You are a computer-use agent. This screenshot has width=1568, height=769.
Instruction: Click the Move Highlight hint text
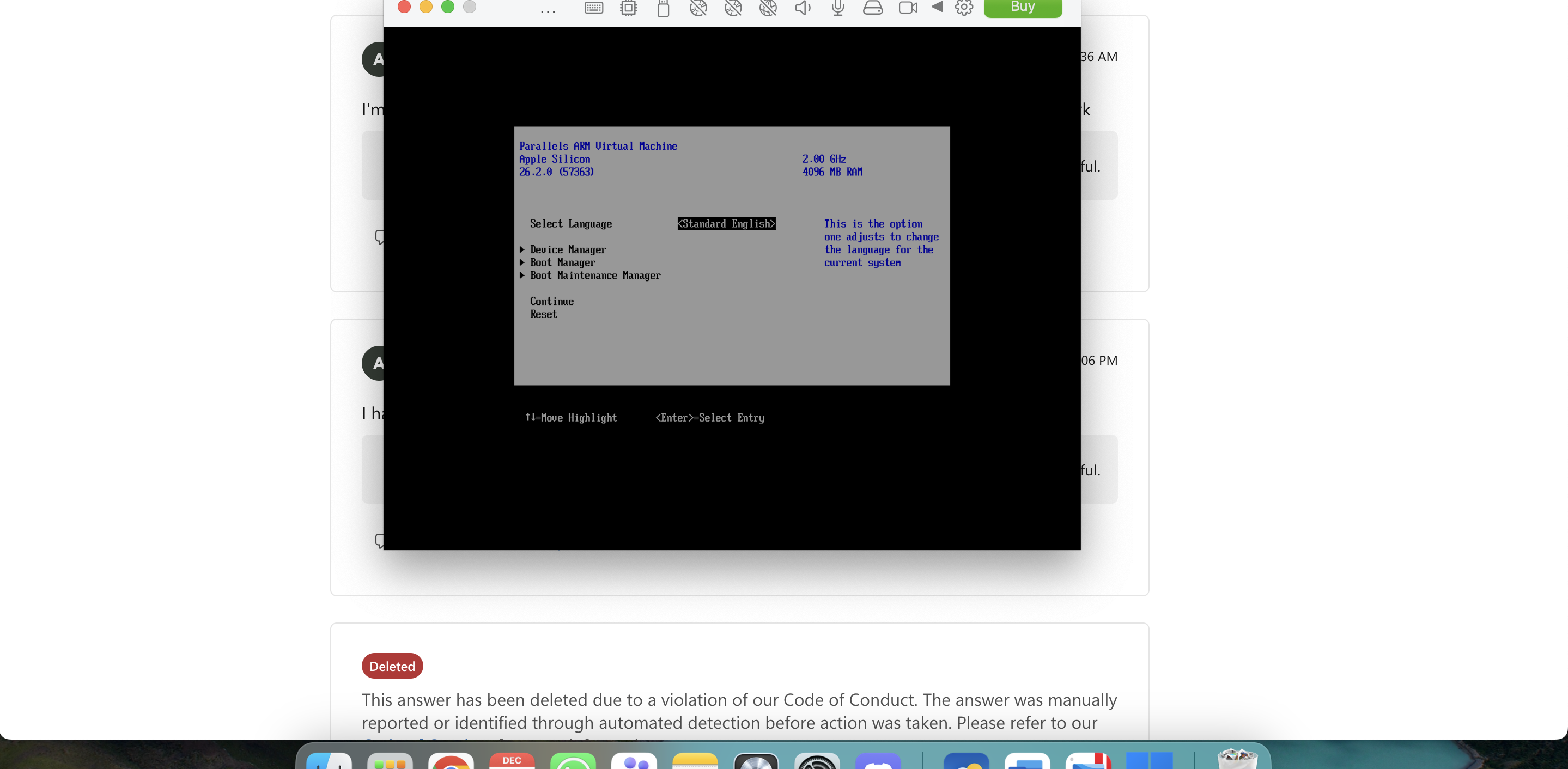[571, 418]
